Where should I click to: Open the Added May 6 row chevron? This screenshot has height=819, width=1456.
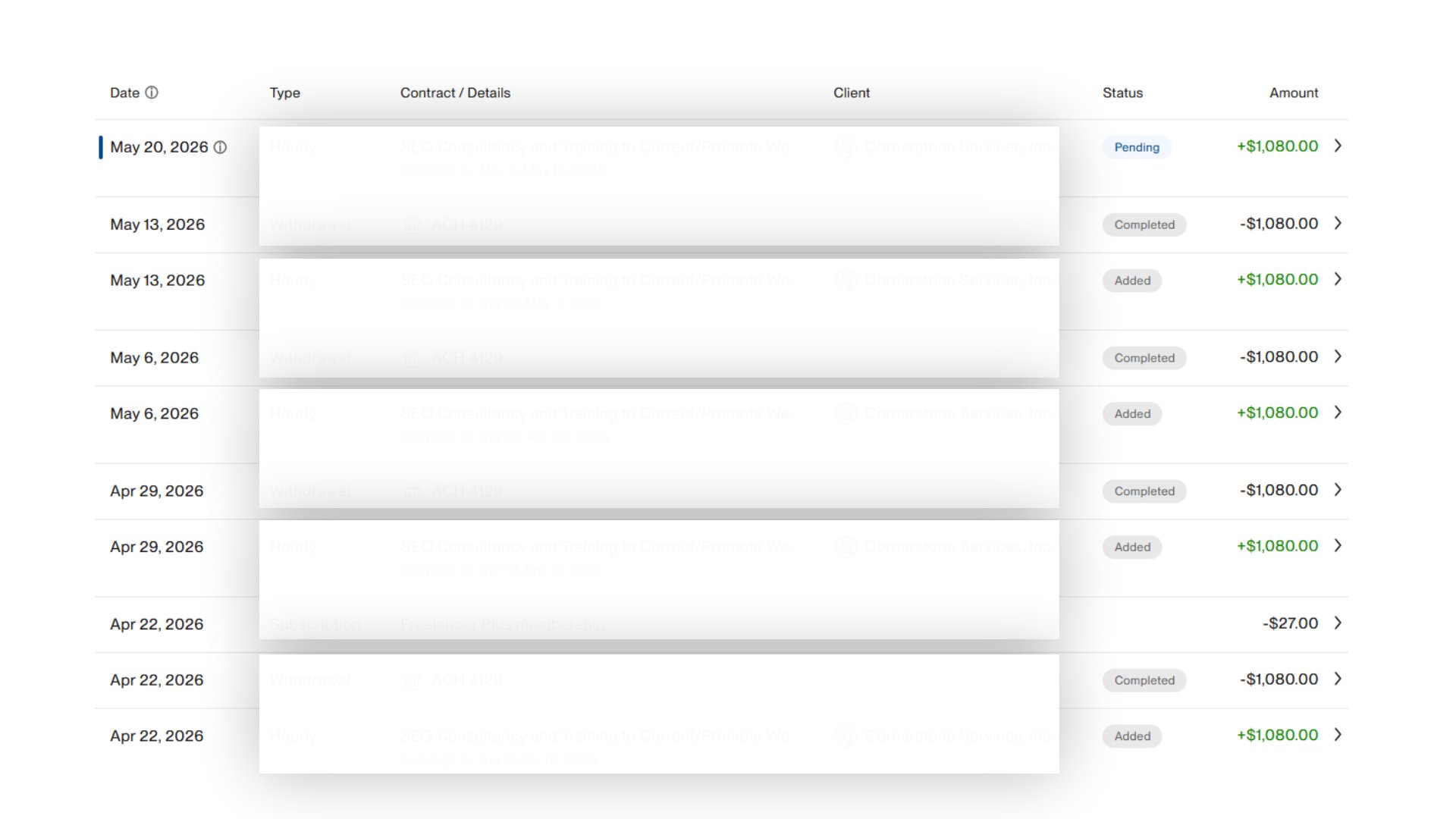1338,413
